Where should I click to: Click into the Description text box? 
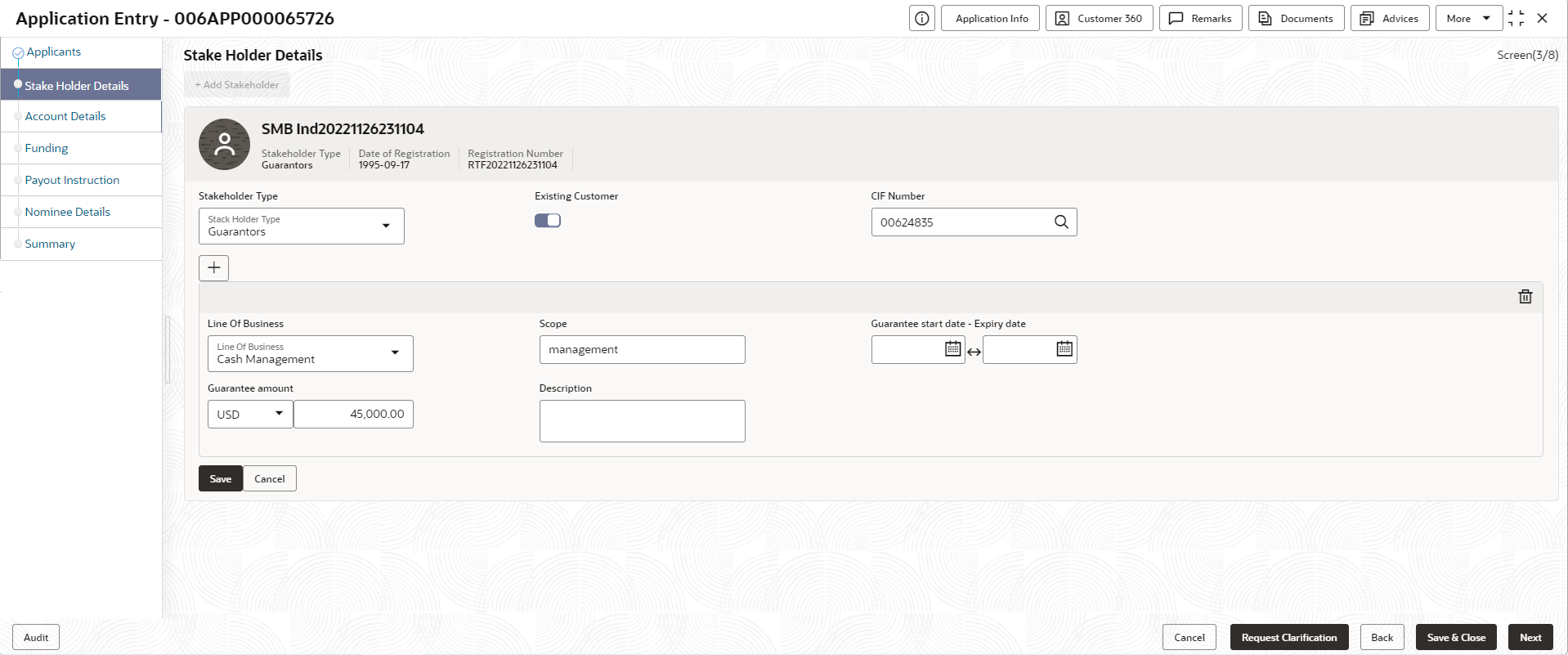(x=642, y=421)
